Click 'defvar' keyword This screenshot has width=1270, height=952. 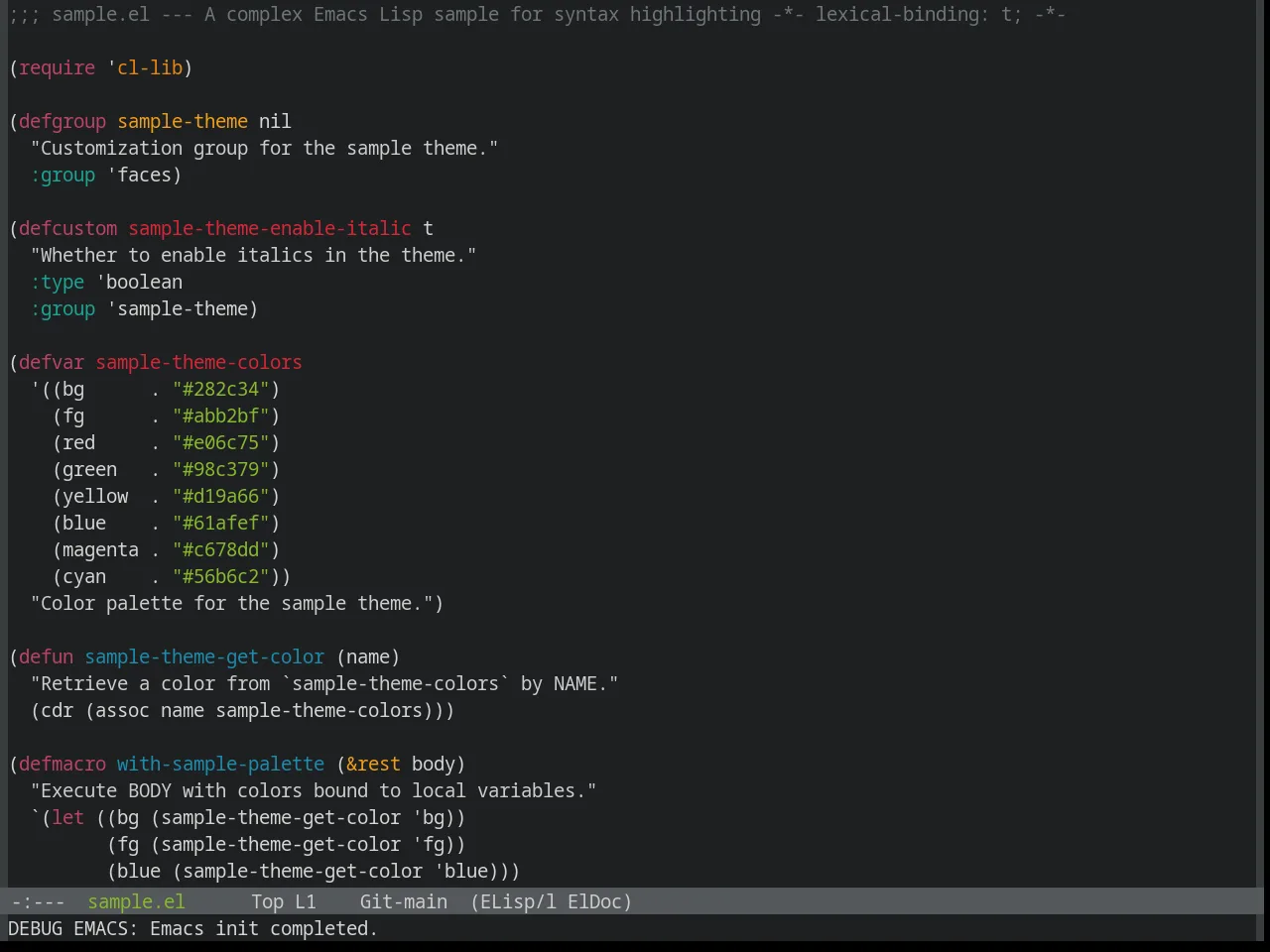[x=52, y=362]
